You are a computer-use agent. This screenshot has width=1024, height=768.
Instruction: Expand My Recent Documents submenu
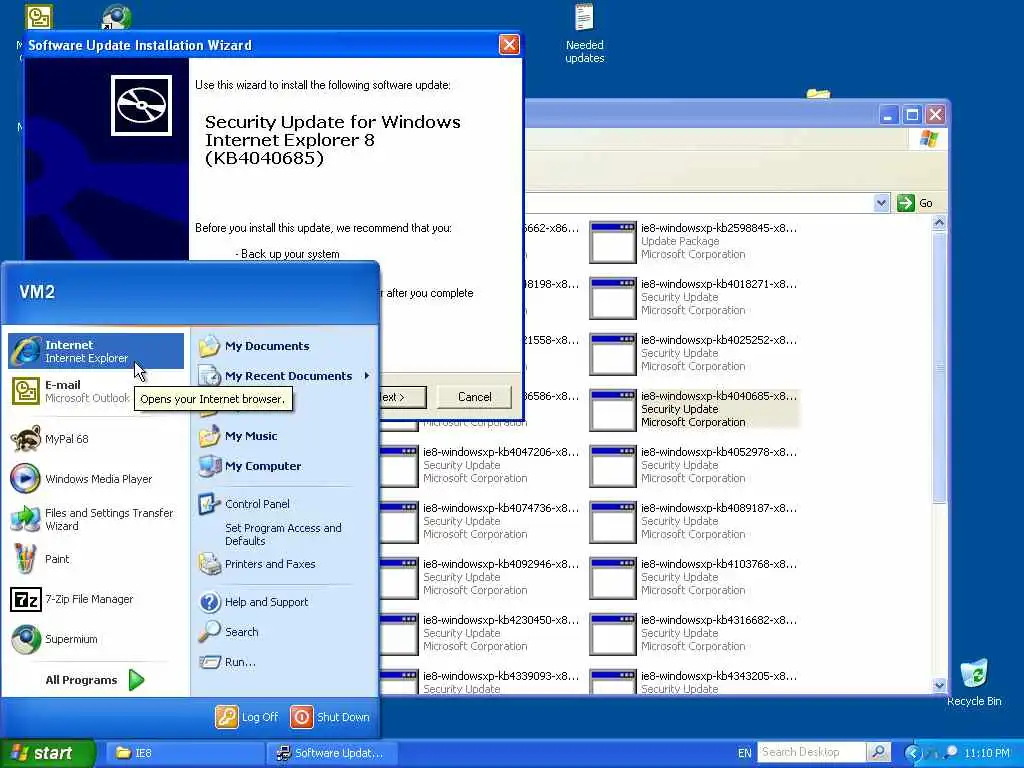coord(284,376)
